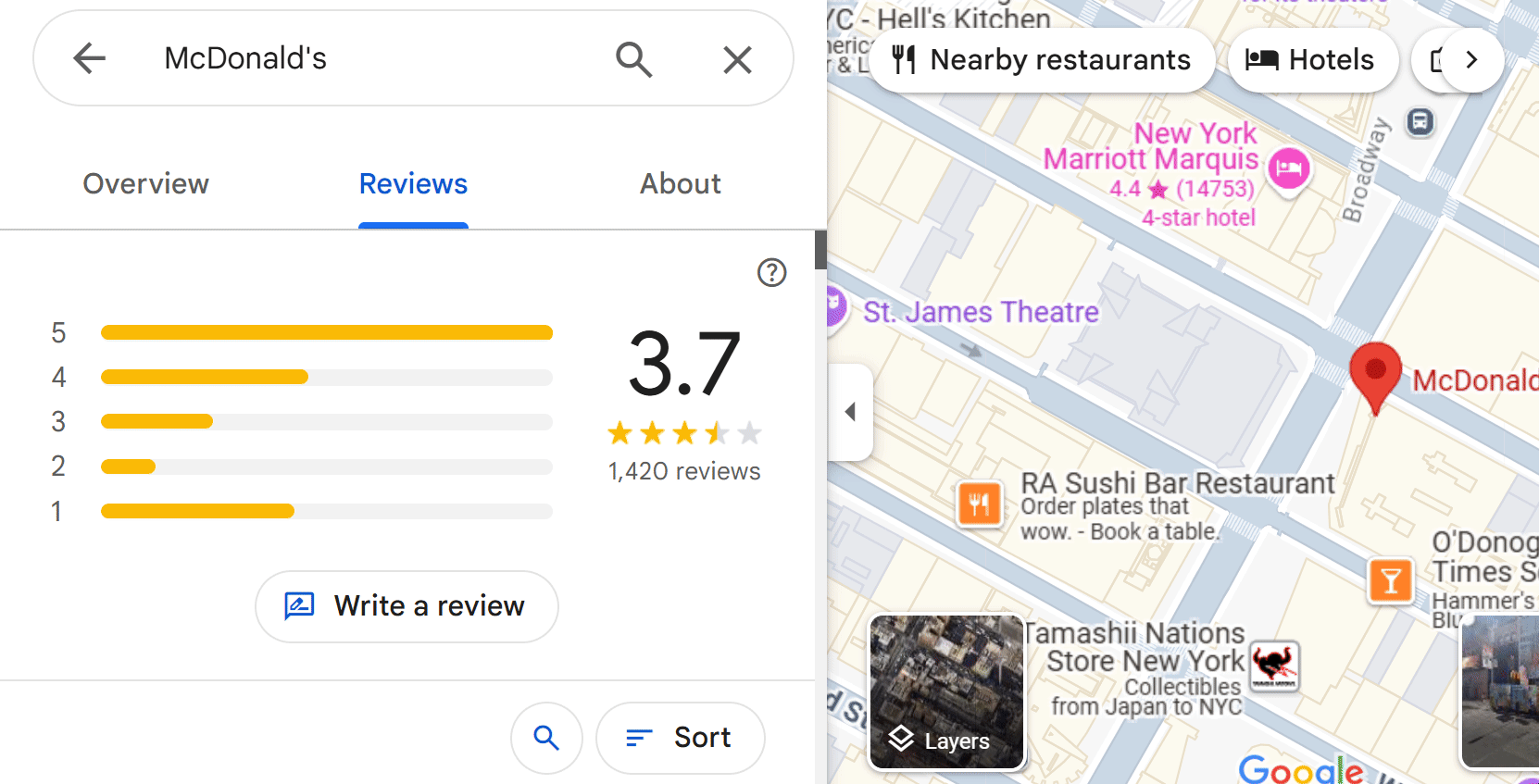Click the pink Marriott Marquis hotel marker
This screenshot has height=784, width=1539.
1288,169
